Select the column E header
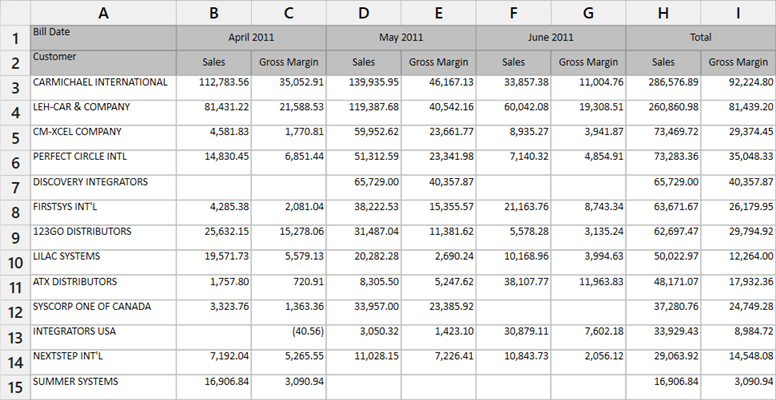The height and width of the screenshot is (400, 776). tap(439, 12)
